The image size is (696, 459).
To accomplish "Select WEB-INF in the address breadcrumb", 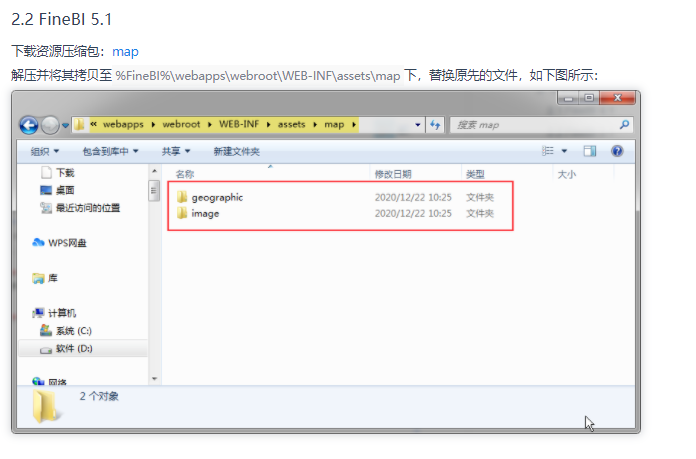I will click(x=239, y=124).
